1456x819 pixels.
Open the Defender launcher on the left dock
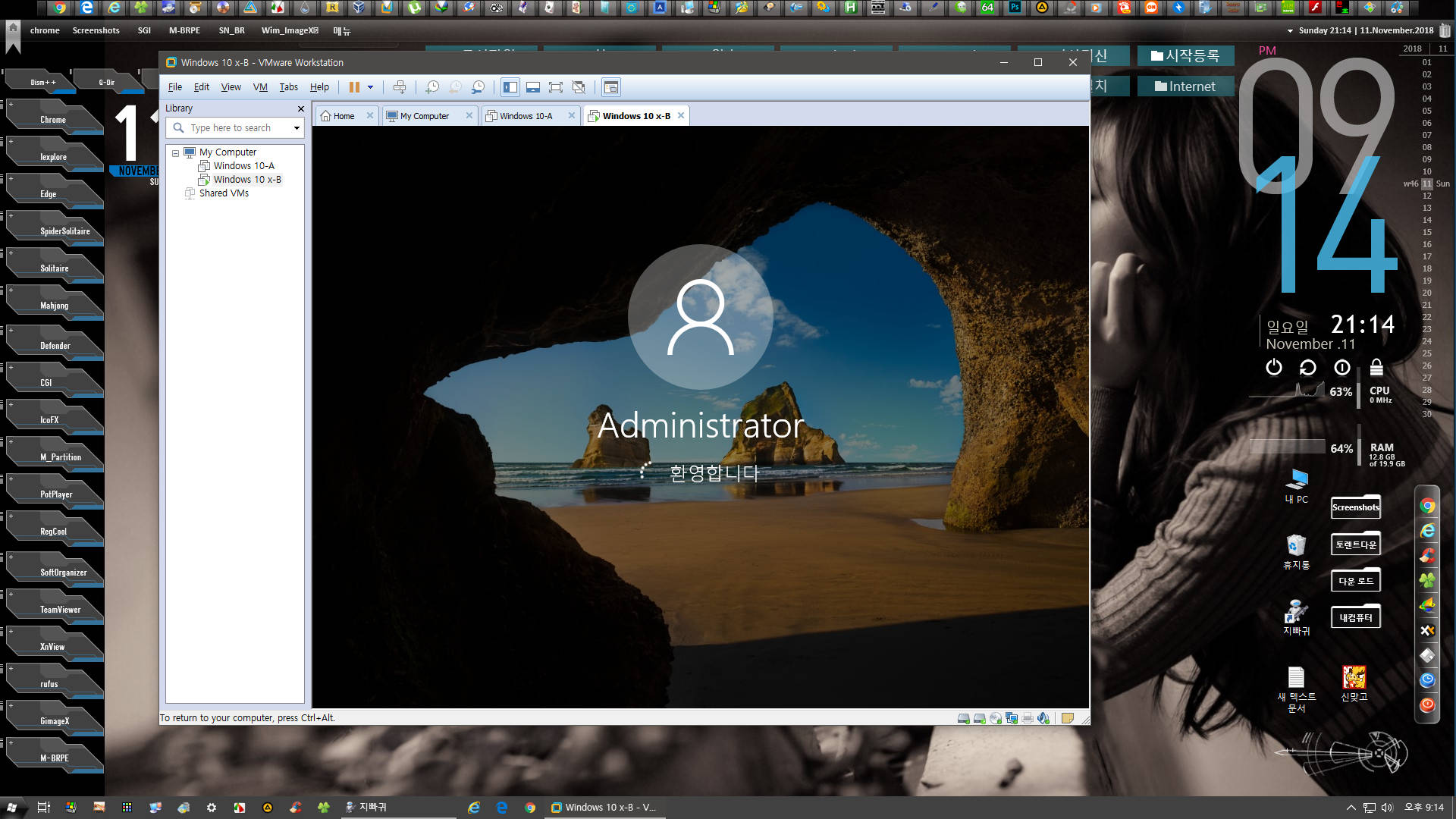click(x=55, y=345)
